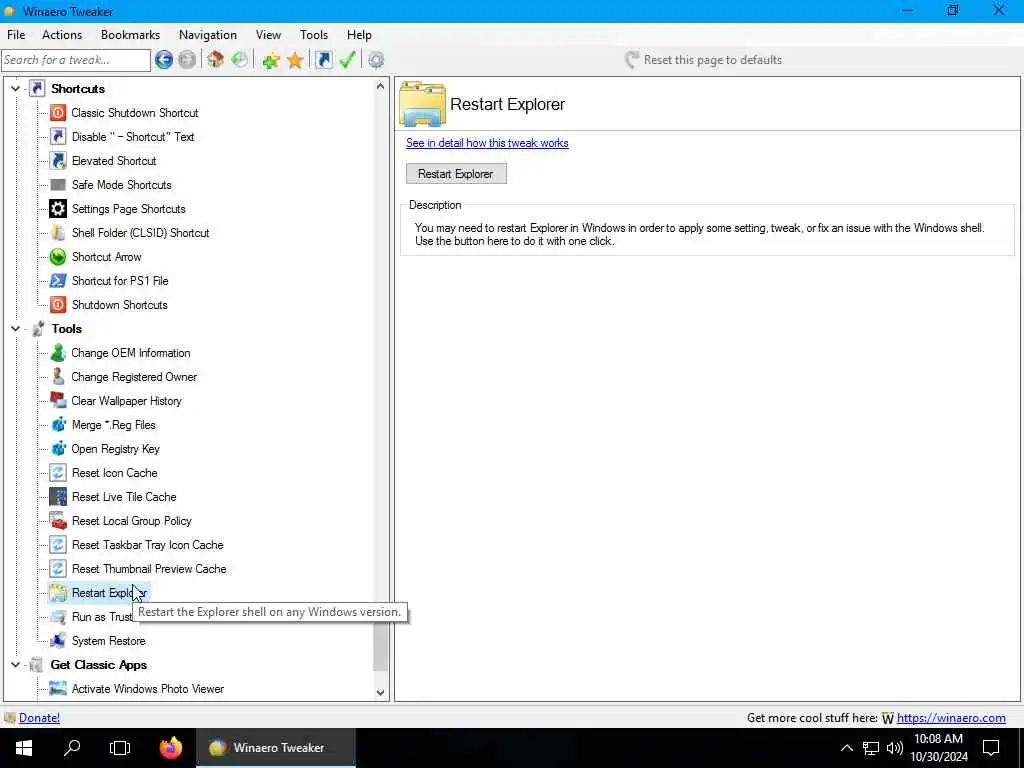Click the Reset Local Group Policy icon
The width and height of the screenshot is (1024, 768).
pos(58,521)
